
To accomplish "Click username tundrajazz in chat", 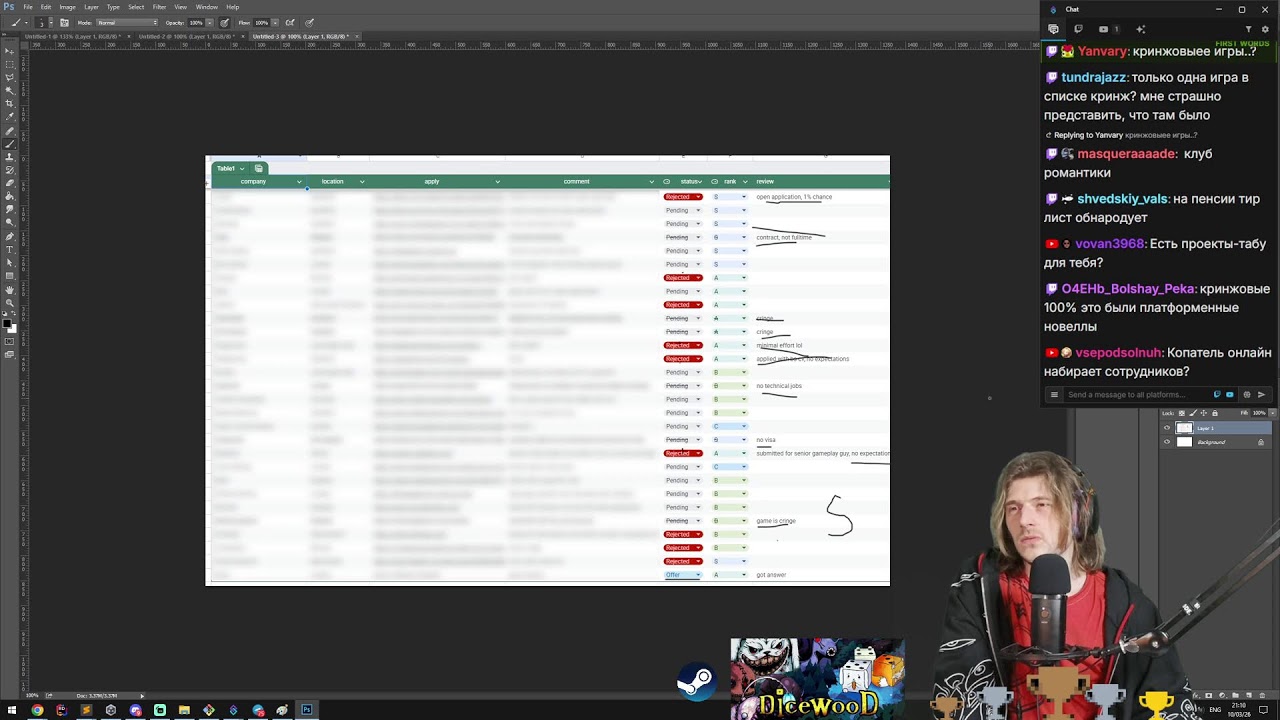I will click(1093, 78).
